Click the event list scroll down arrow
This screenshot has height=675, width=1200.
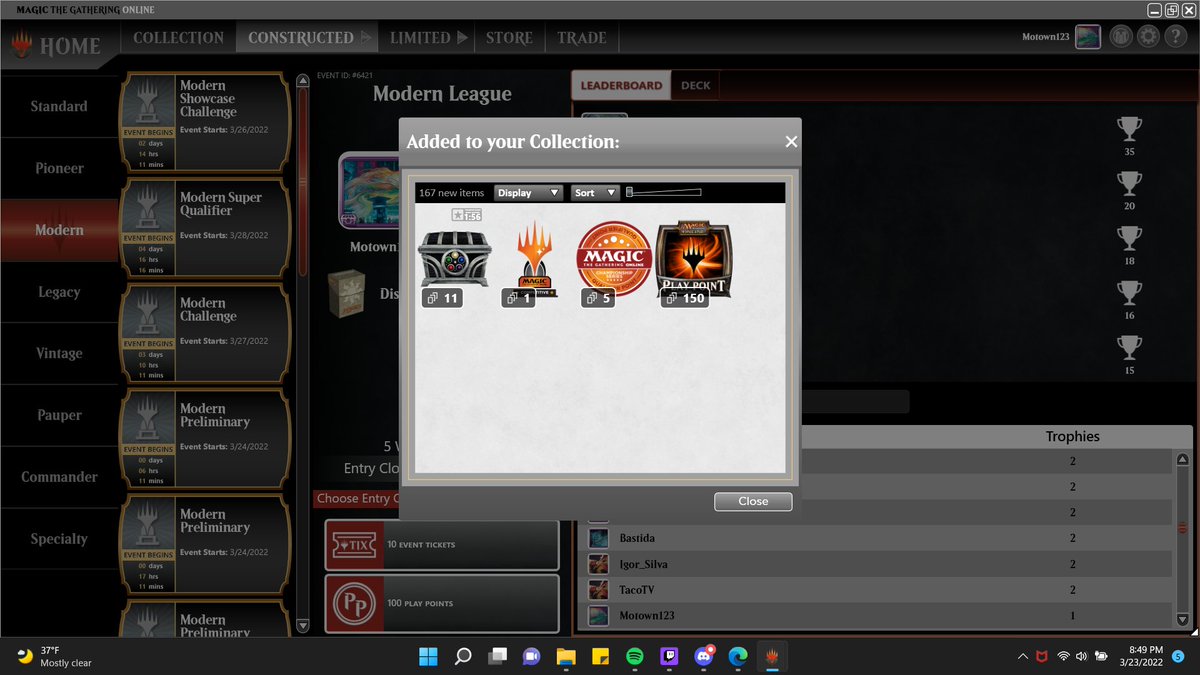point(304,627)
